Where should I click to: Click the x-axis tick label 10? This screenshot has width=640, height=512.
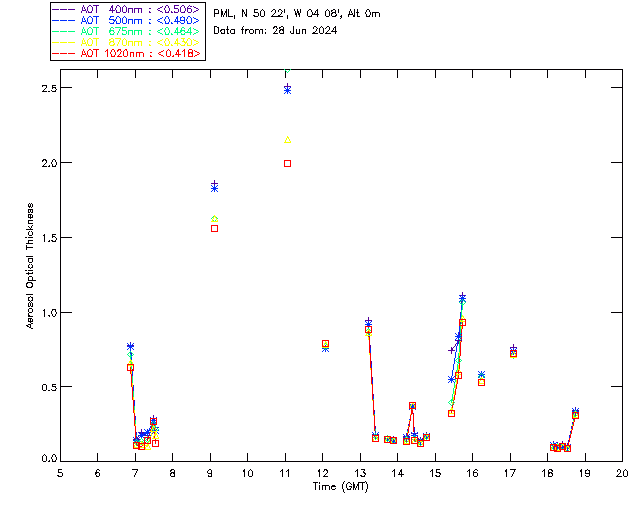point(247,473)
